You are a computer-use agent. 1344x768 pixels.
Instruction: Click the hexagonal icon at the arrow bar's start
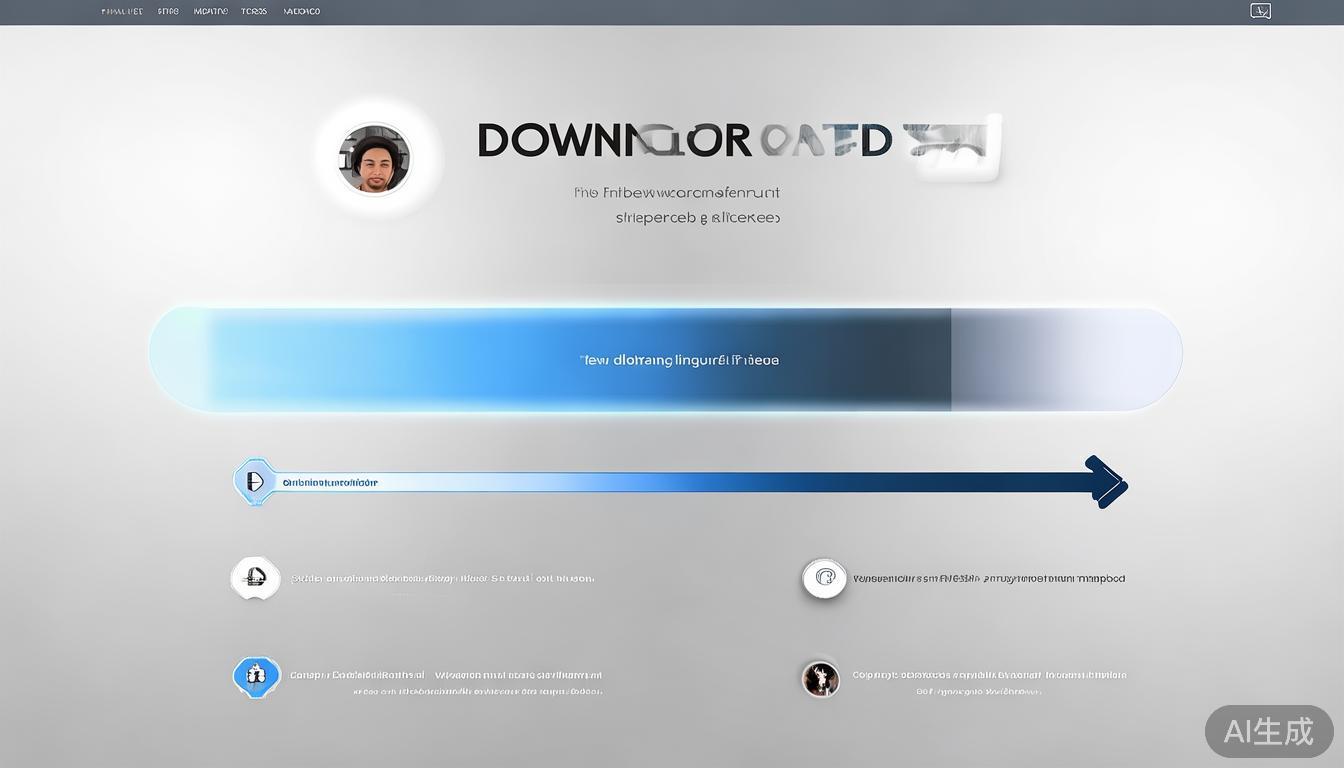254,481
